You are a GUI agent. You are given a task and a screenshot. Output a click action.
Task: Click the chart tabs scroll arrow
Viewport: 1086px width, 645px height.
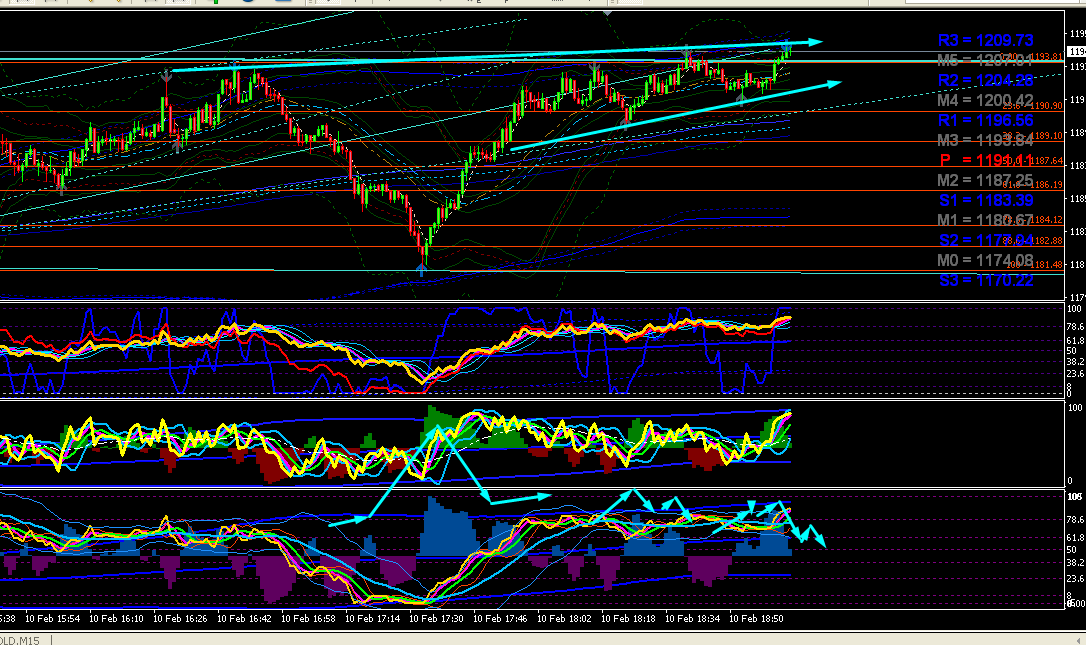pos(1080,640)
